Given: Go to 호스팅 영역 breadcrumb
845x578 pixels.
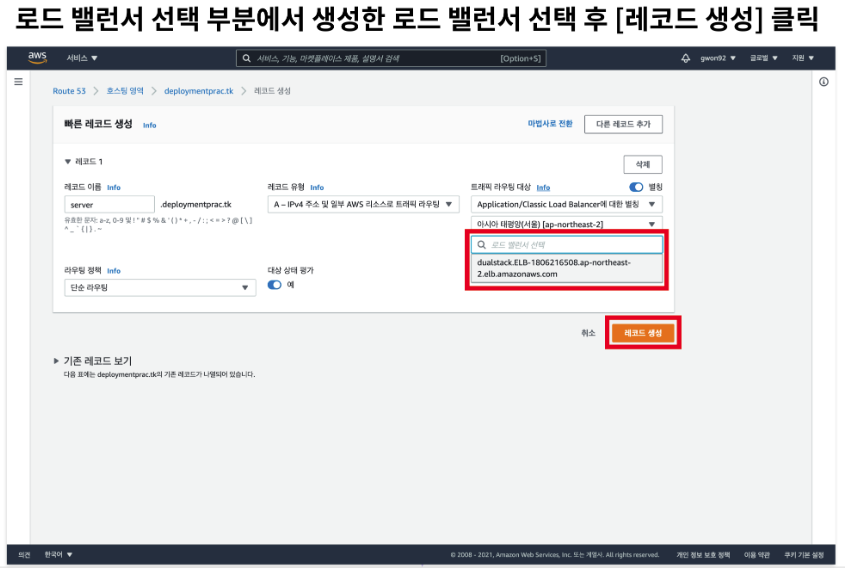Looking at the screenshot, I should pos(125,91).
